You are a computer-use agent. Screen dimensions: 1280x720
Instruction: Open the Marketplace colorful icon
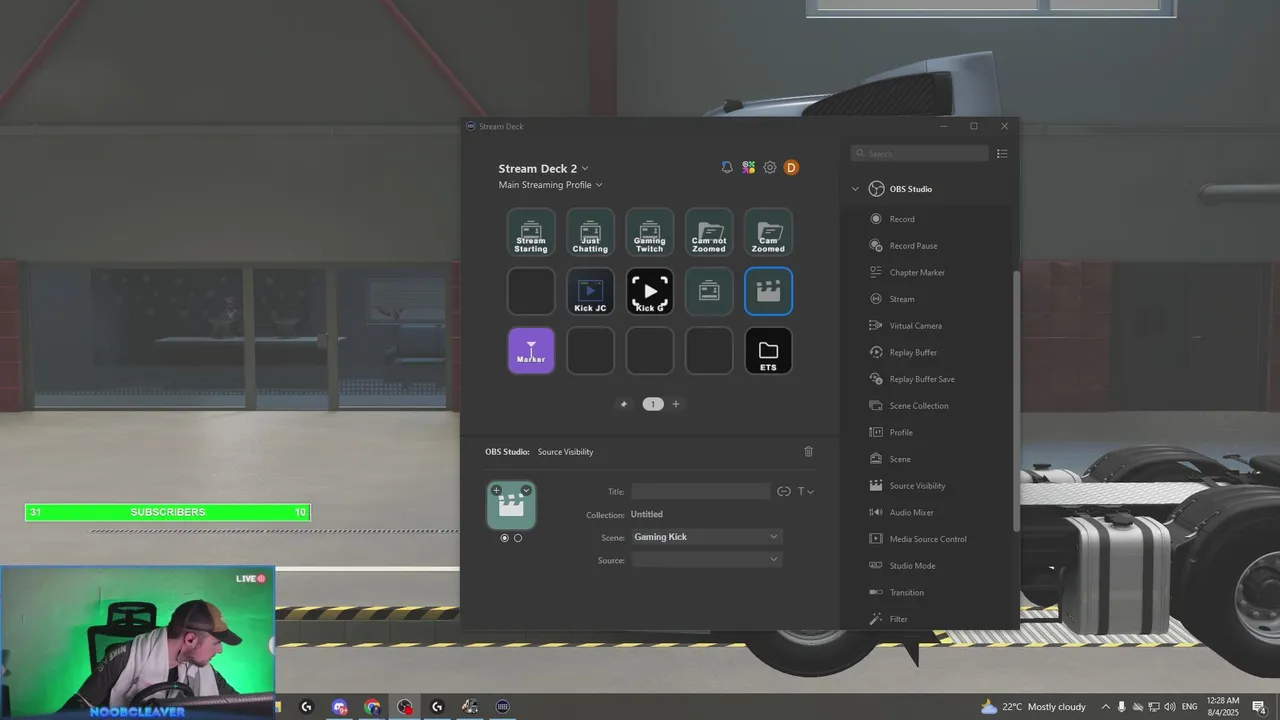click(x=748, y=167)
